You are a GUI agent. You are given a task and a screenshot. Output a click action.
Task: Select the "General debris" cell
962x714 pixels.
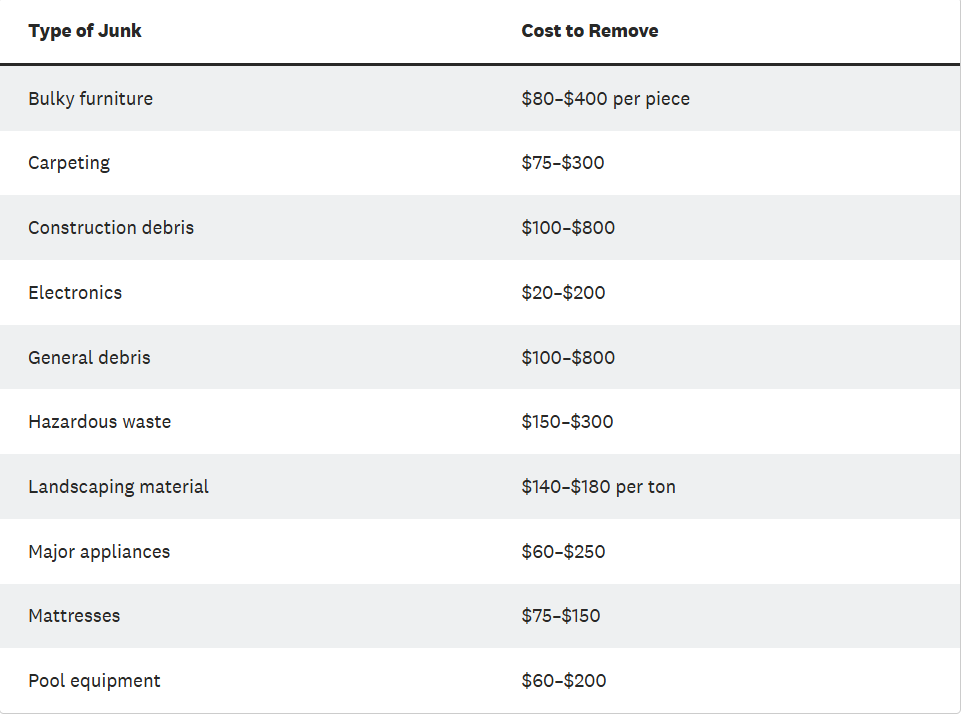coord(89,358)
